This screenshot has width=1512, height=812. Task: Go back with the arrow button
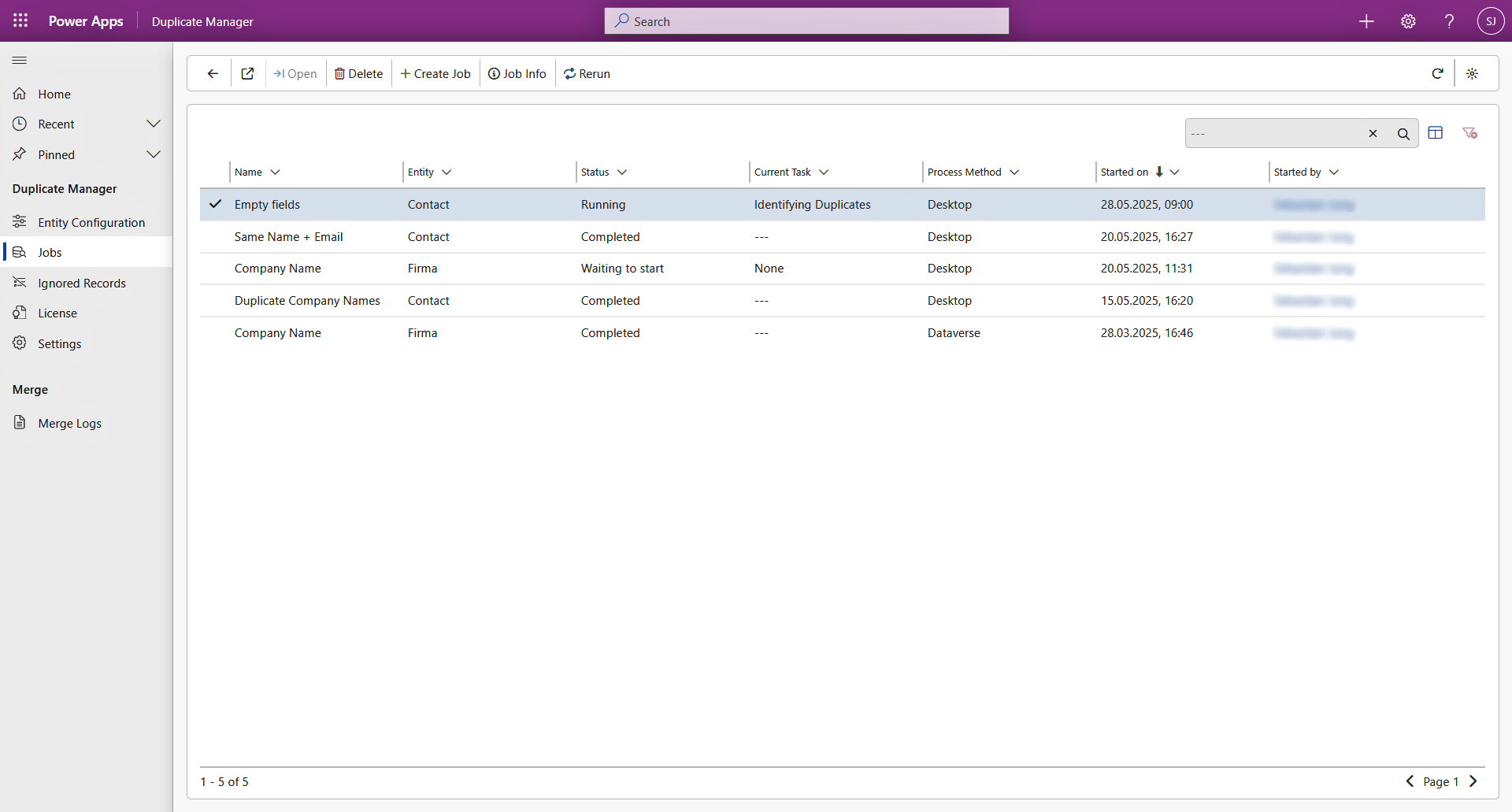pyautogui.click(x=213, y=74)
